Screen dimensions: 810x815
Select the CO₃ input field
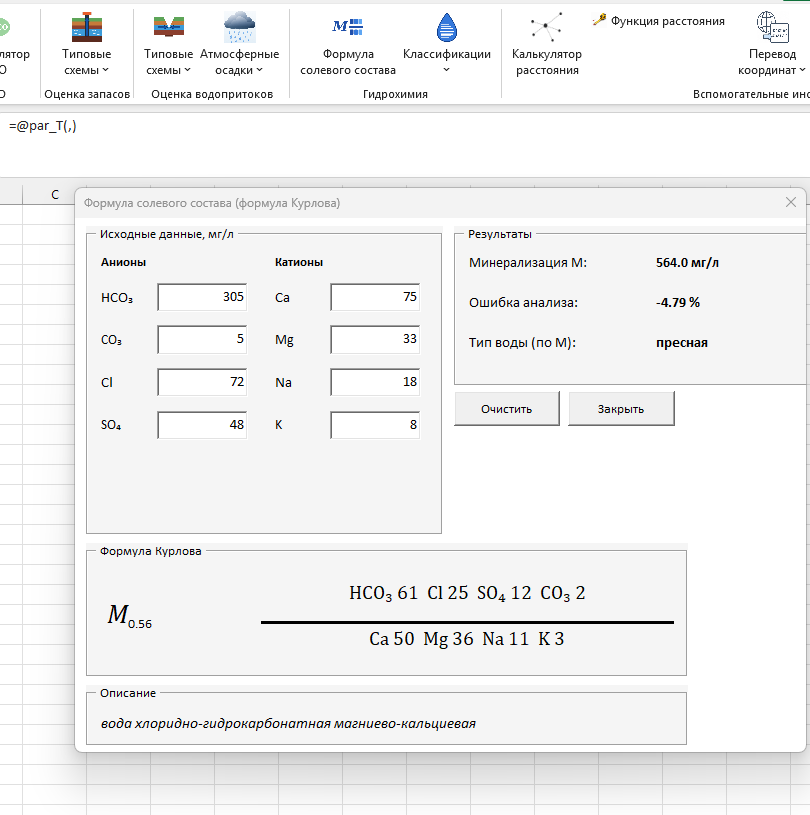click(202, 339)
